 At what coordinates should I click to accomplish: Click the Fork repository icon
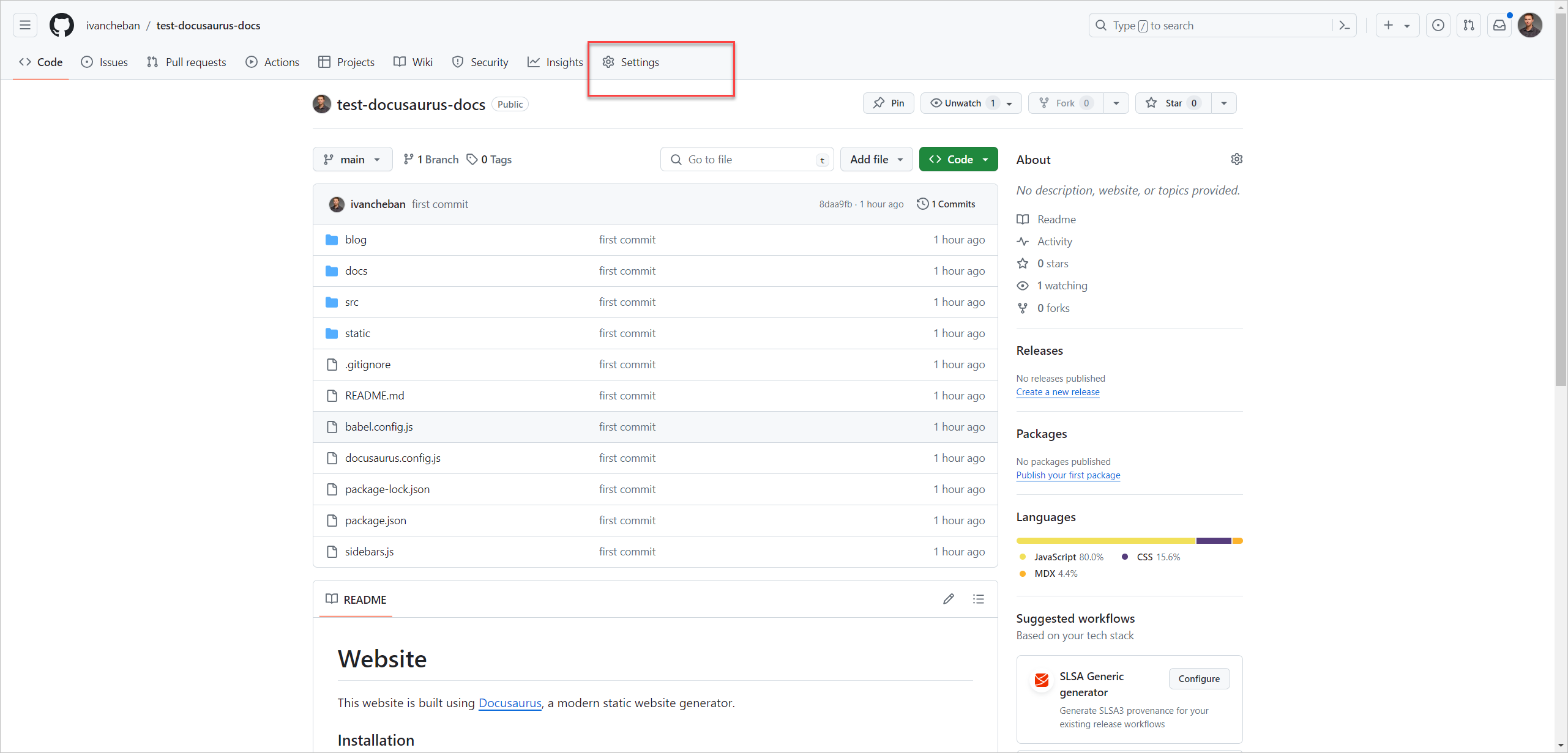point(1044,103)
